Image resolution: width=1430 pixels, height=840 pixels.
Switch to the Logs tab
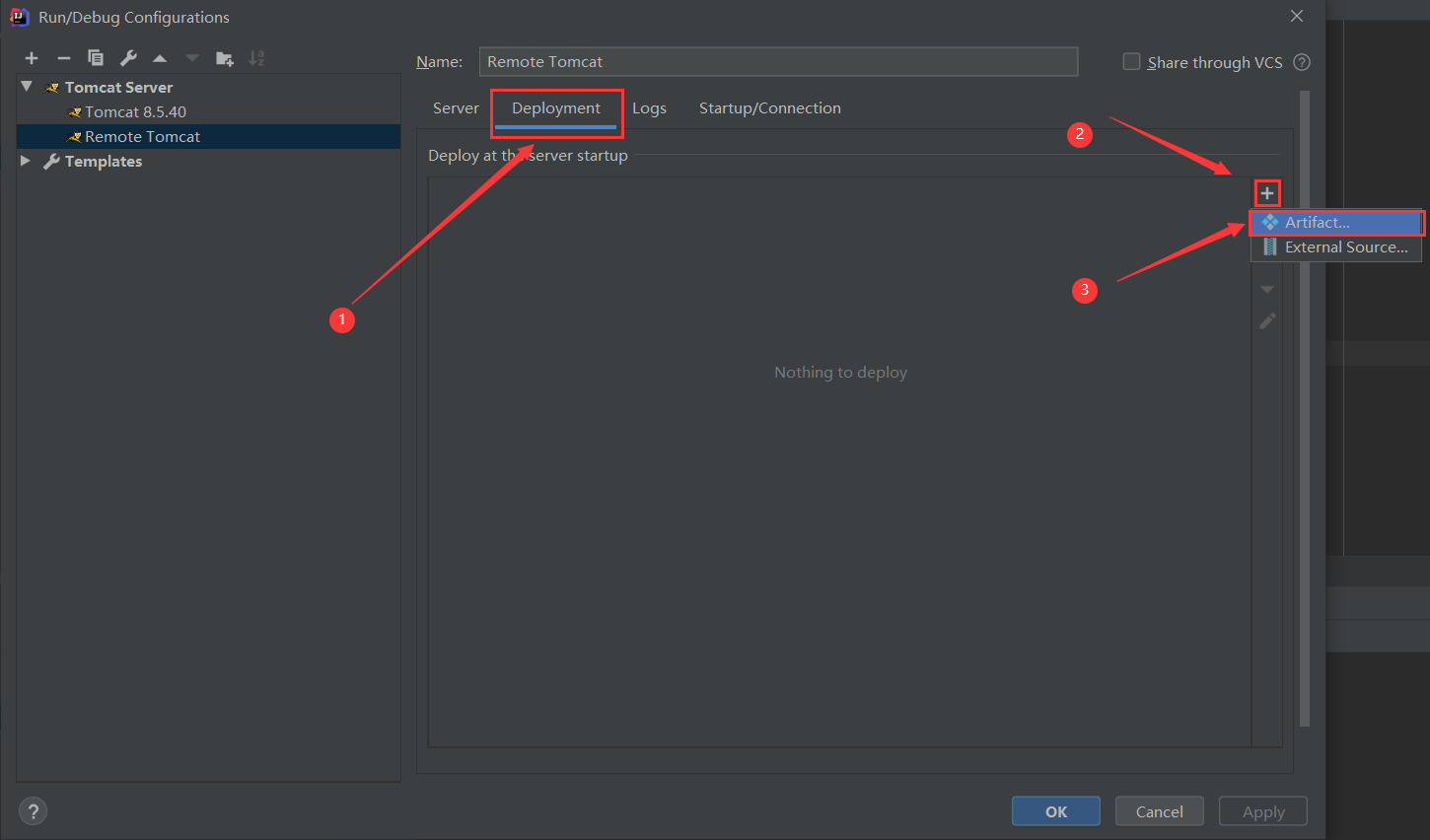click(x=649, y=108)
